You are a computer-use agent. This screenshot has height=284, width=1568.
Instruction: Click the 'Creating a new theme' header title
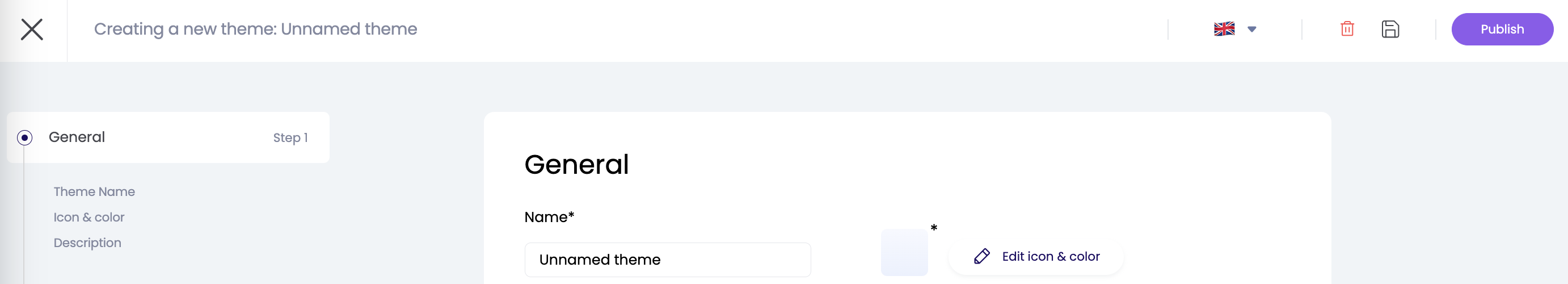click(x=255, y=30)
